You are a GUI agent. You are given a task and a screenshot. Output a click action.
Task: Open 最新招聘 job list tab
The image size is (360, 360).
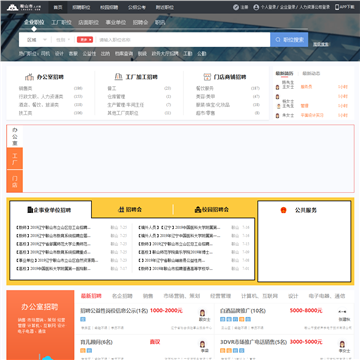coord(91,296)
